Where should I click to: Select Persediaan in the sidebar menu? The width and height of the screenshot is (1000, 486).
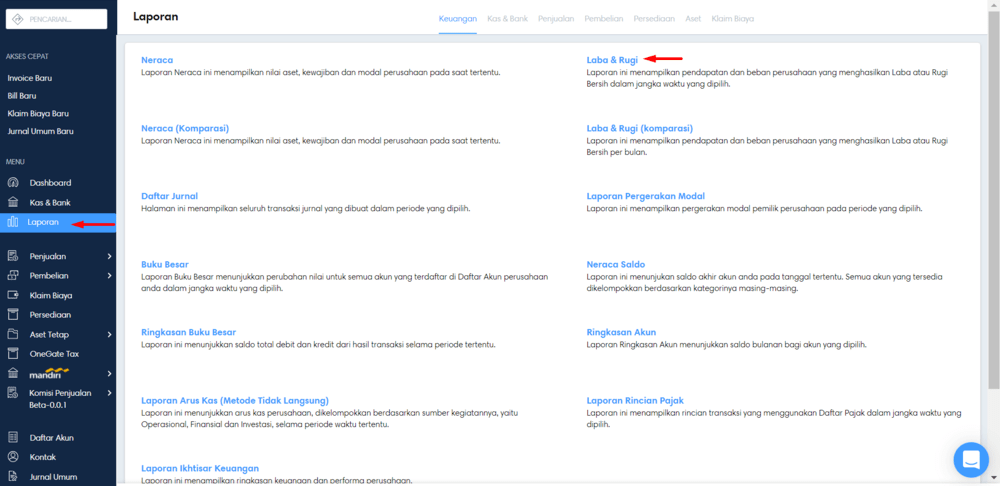(50, 314)
